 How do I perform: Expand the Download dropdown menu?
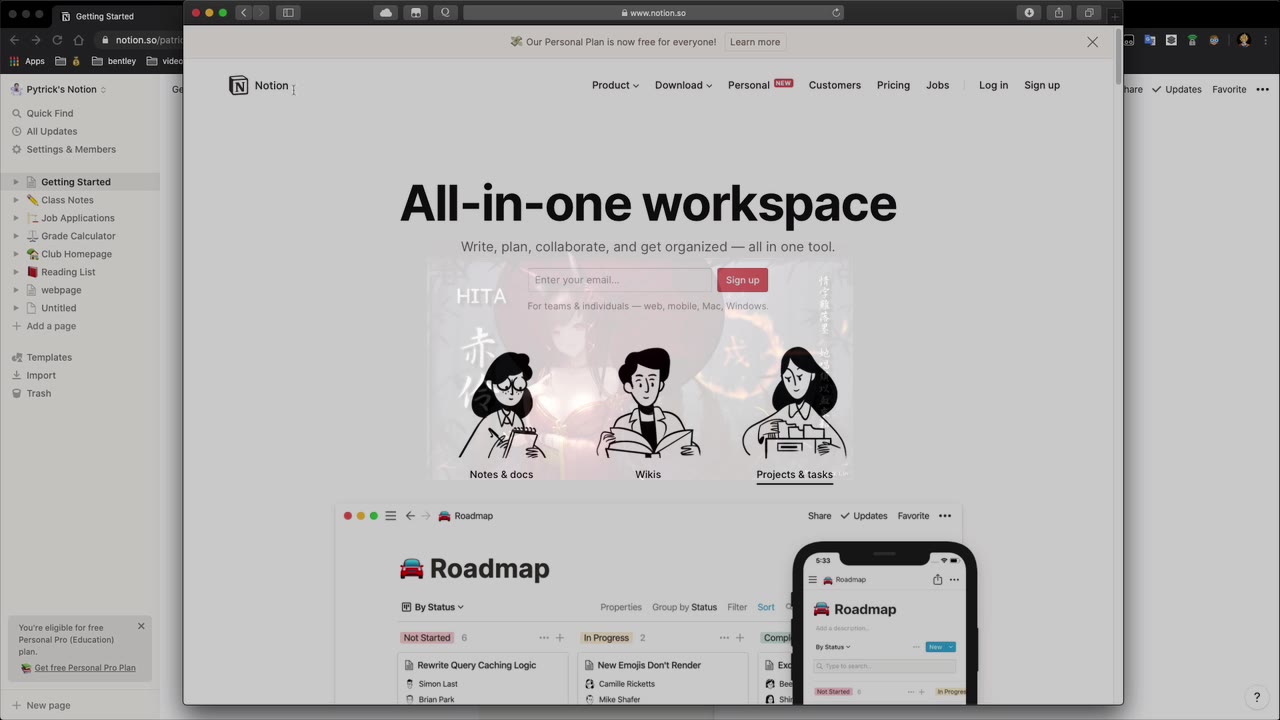(684, 85)
